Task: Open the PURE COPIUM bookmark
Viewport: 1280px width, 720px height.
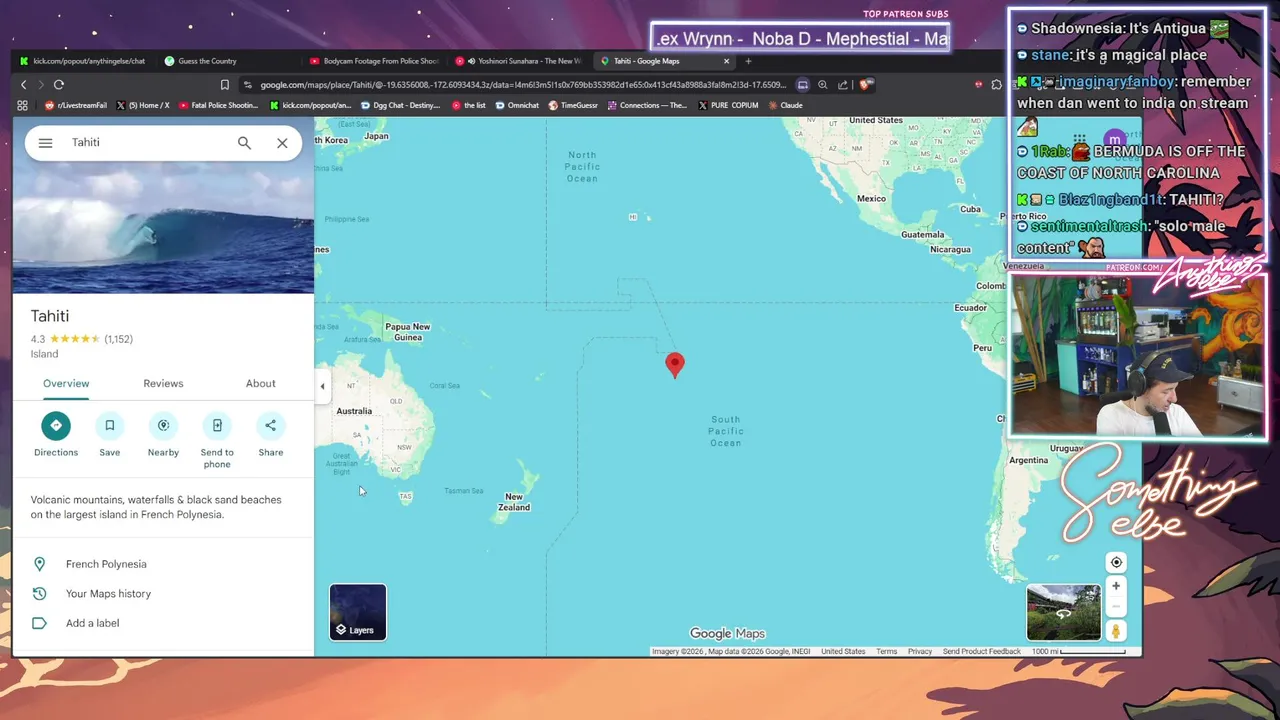Action: pos(728,105)
